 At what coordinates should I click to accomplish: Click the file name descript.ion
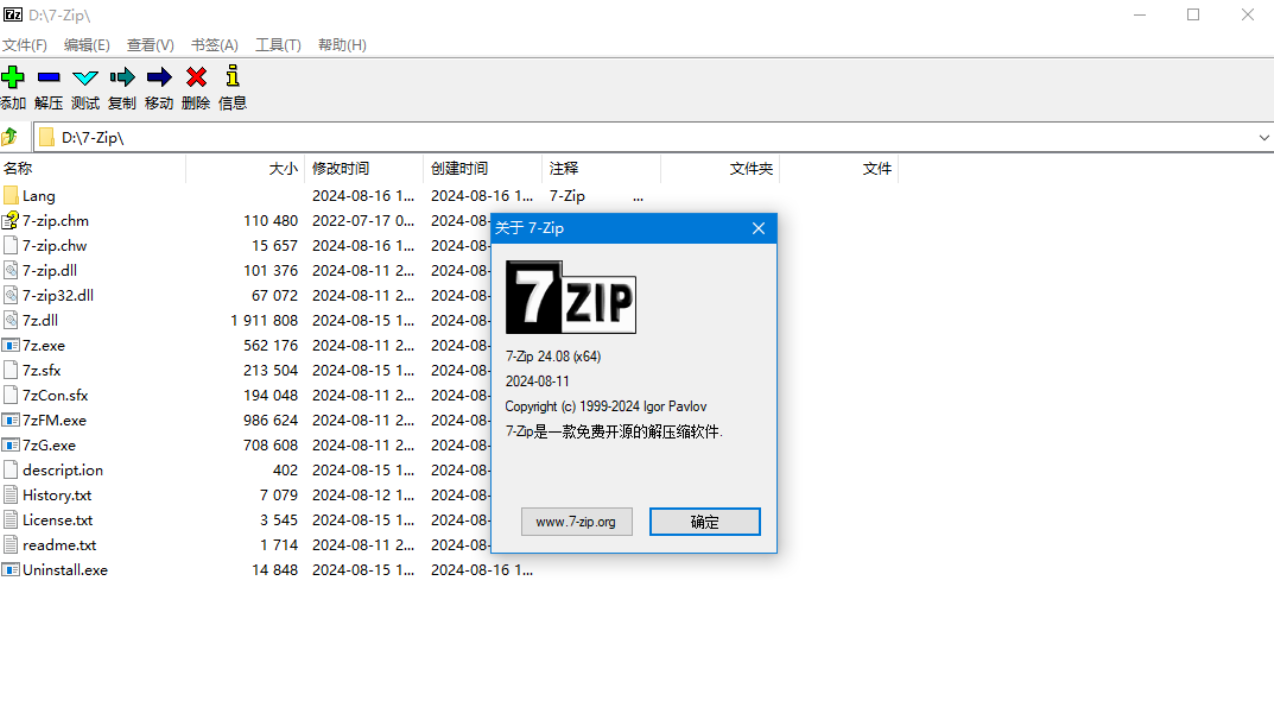click(63, 470)
